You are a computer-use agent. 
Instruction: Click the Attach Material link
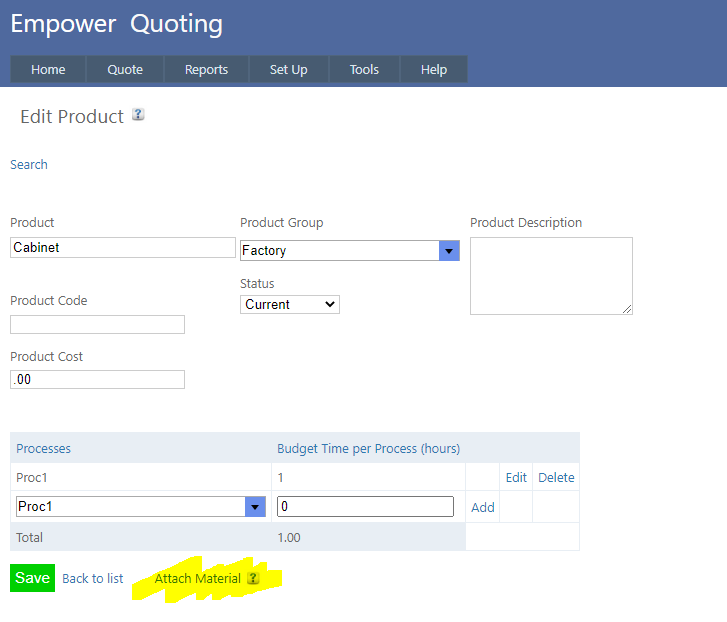(197, 578)
